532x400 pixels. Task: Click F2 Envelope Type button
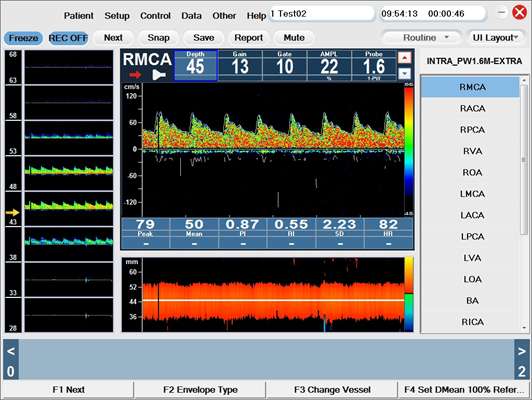(x=200, y=389)
